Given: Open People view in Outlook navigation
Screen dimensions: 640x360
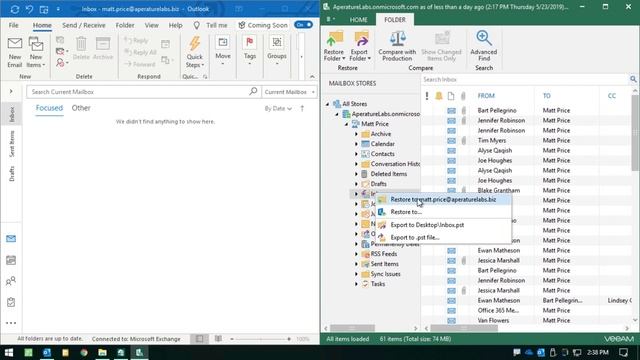Looking at the screenshot, I should pyautogui.click(x=11, y=281).
